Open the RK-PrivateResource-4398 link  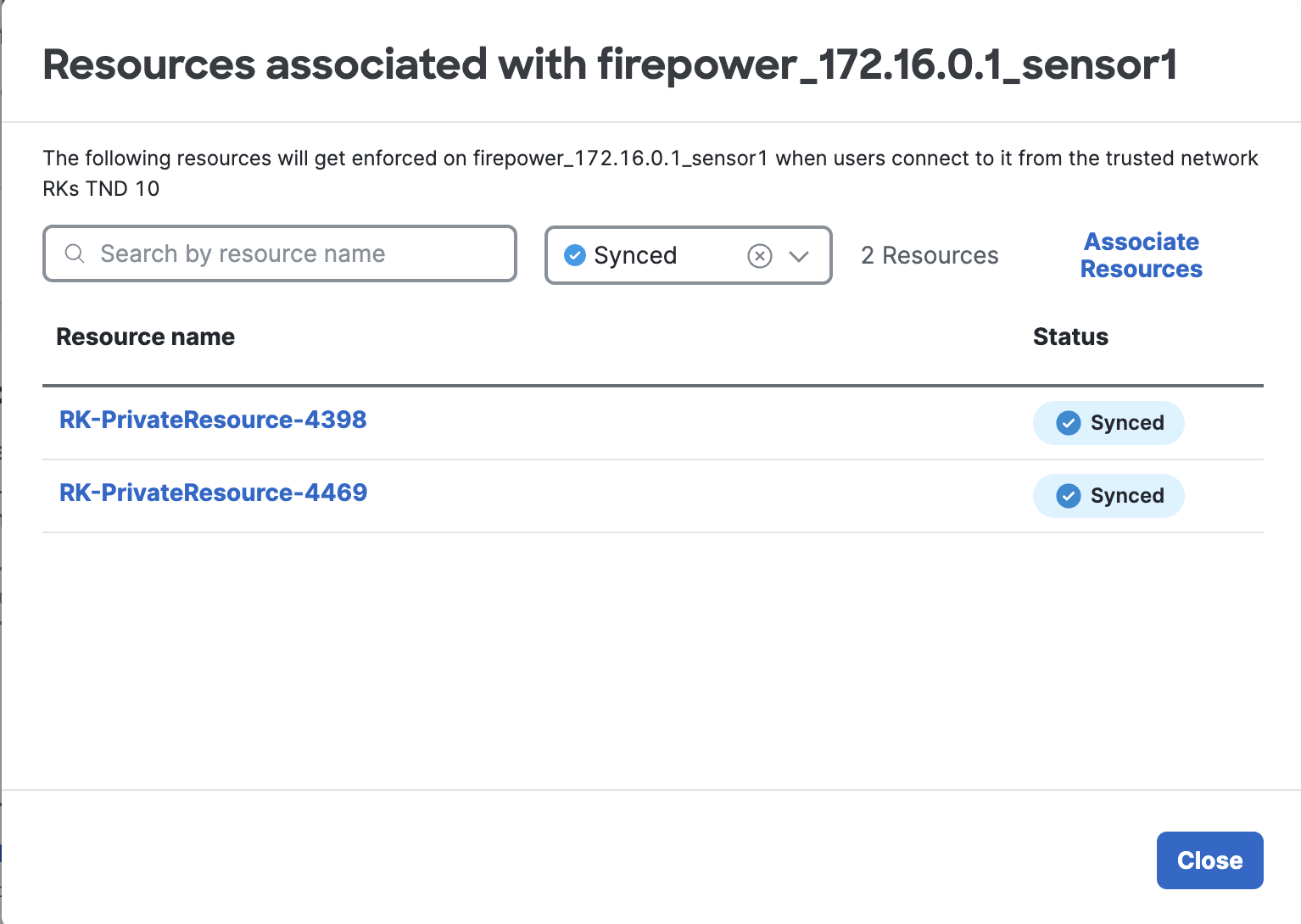(x=213, y=420)
